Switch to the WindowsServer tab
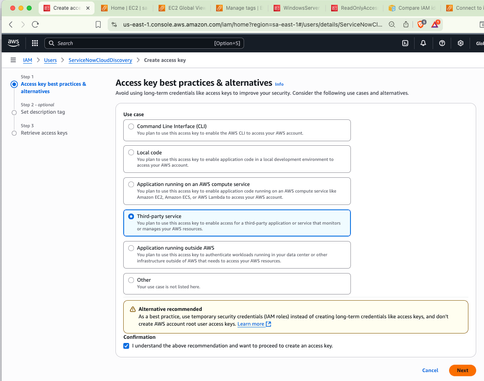484x381 pixels. (x=297, y=8)
